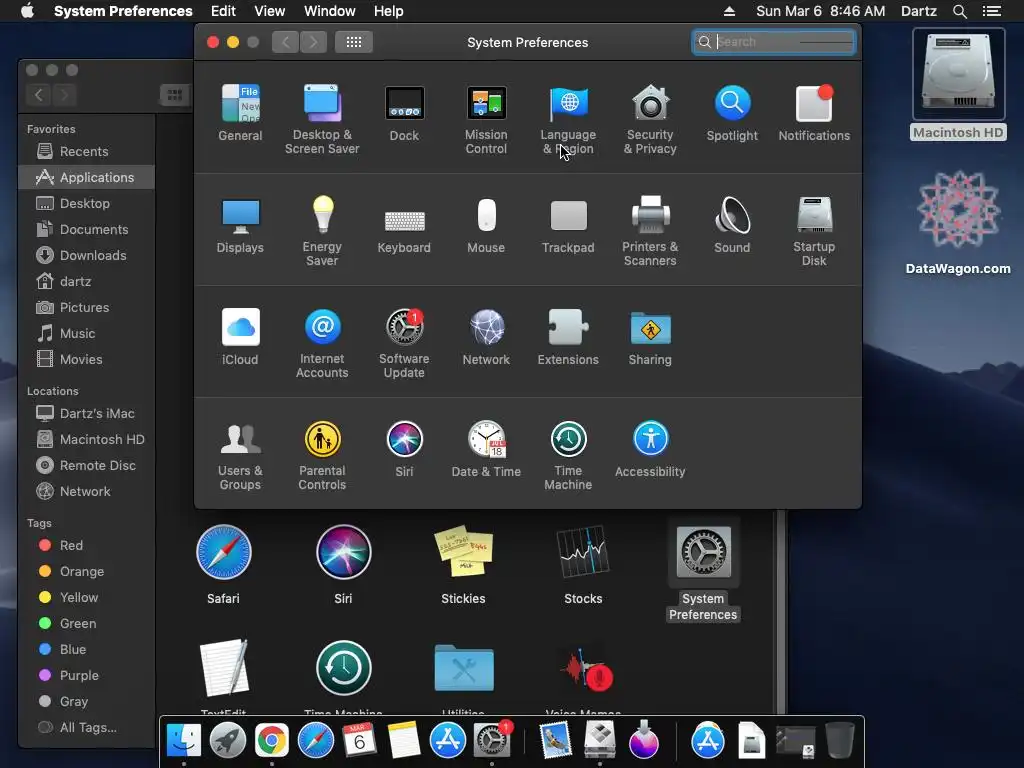Screen dimensions: 1024x768
Task: Select Safari app icon in Finder window
Action: pos(223,564)
